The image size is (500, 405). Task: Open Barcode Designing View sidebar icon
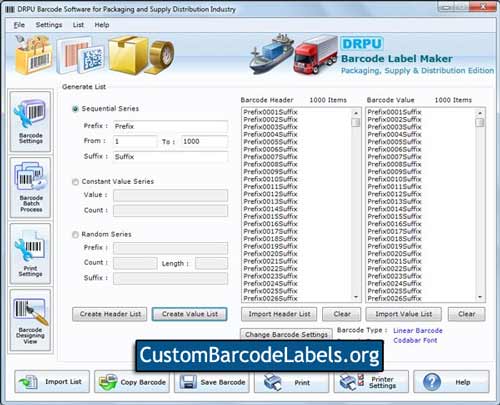pos(30,320)
